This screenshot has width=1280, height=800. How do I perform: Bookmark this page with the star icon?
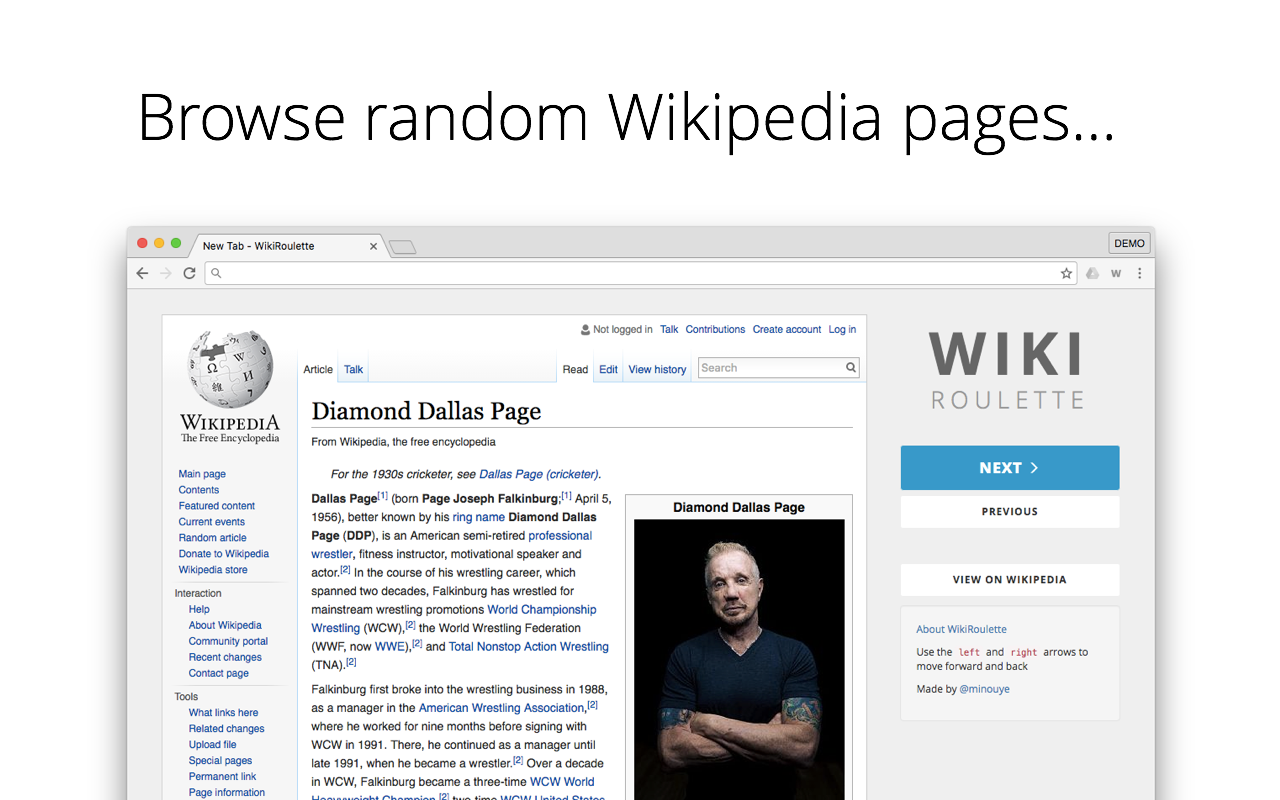pyautogui.click(x=1066, y=273)
